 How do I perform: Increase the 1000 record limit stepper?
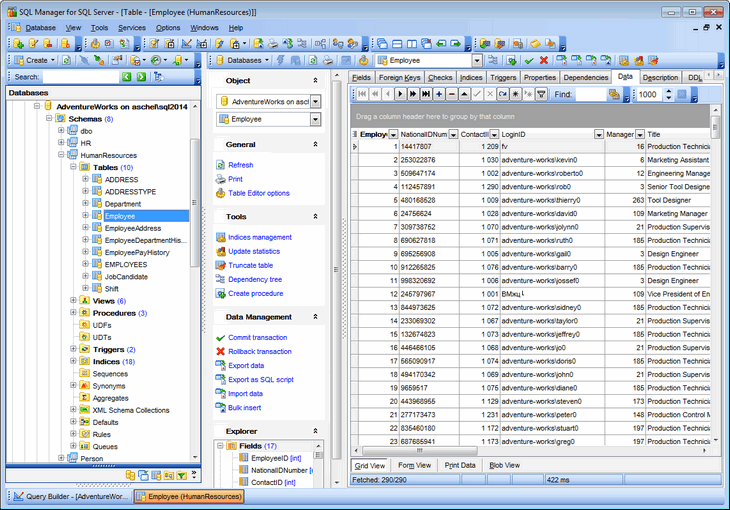click(x=669, y=92)
